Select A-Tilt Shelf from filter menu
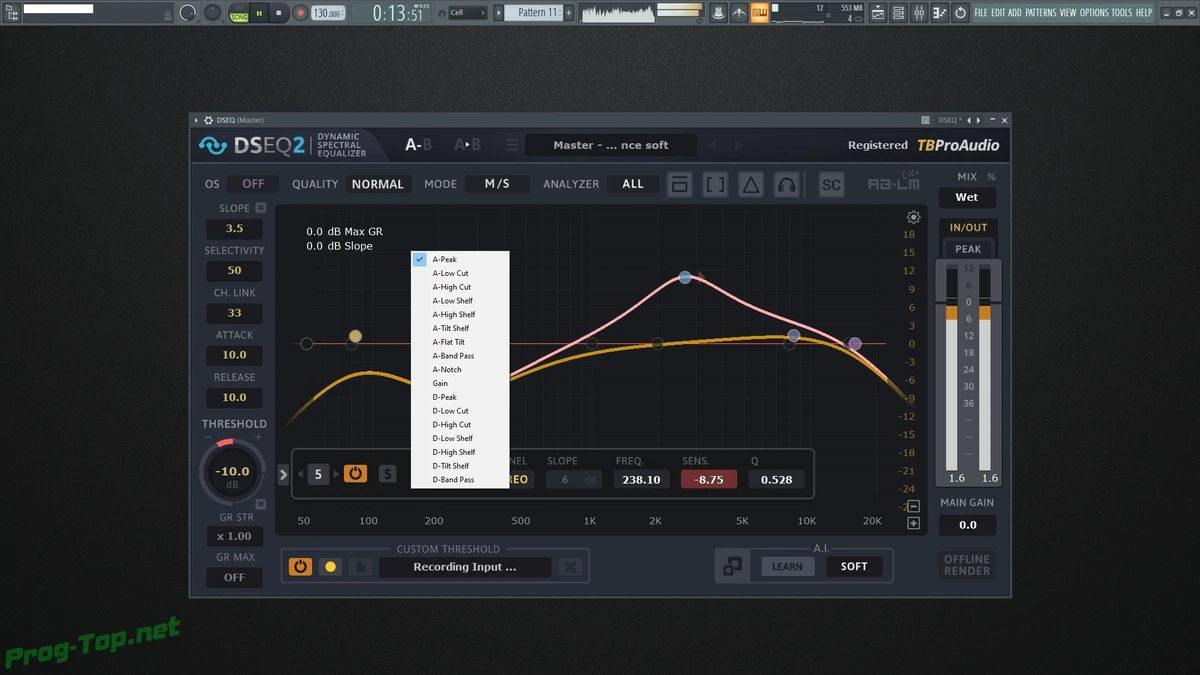1200x675 pixels. (x=460, y=328)
